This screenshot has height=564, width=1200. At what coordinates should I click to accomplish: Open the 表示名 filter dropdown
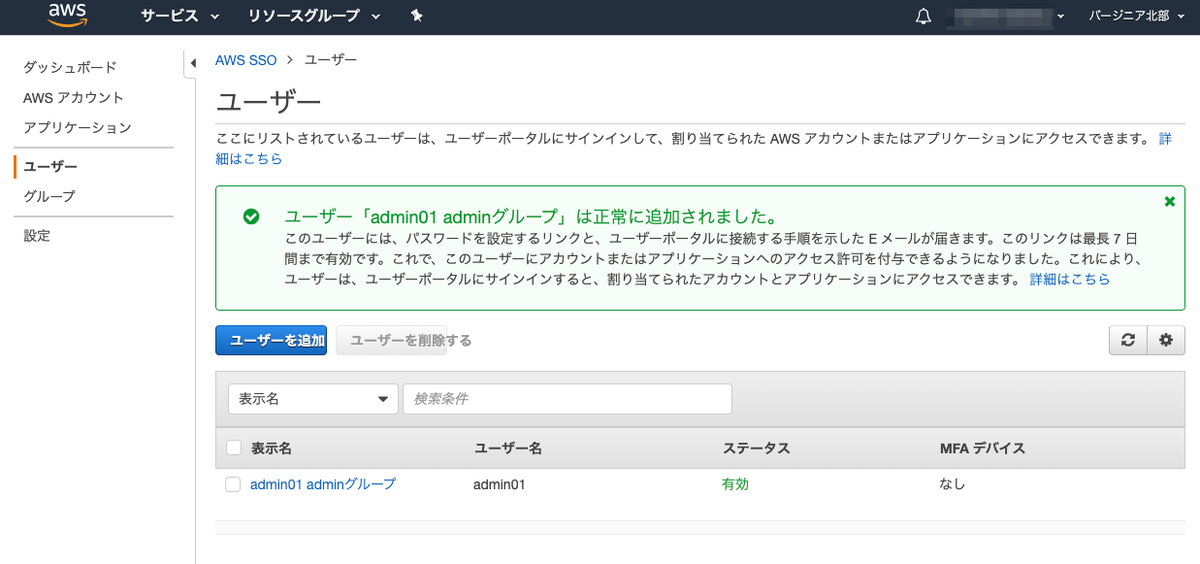[313, 399]
